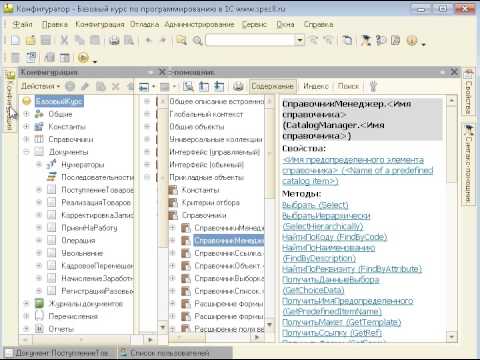The width and height of the screenshot is (480, 360).
Task: Open the Правка menu
Action: [x=55, y=25]
